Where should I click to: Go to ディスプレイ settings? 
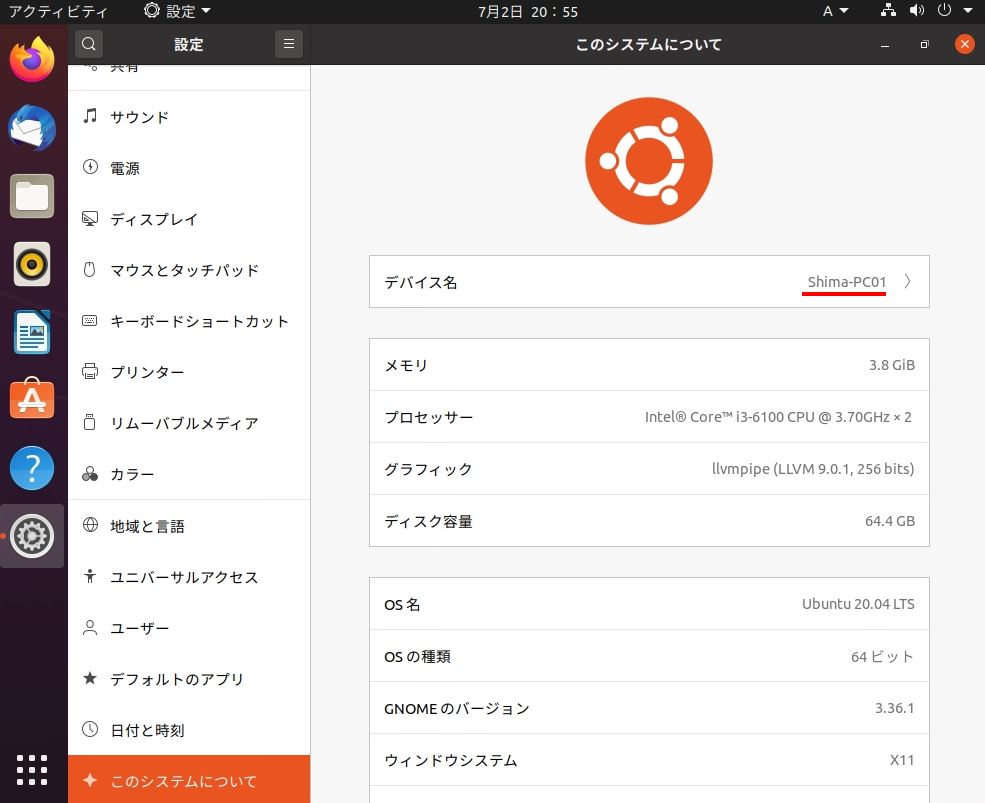(x=189, y=219)
